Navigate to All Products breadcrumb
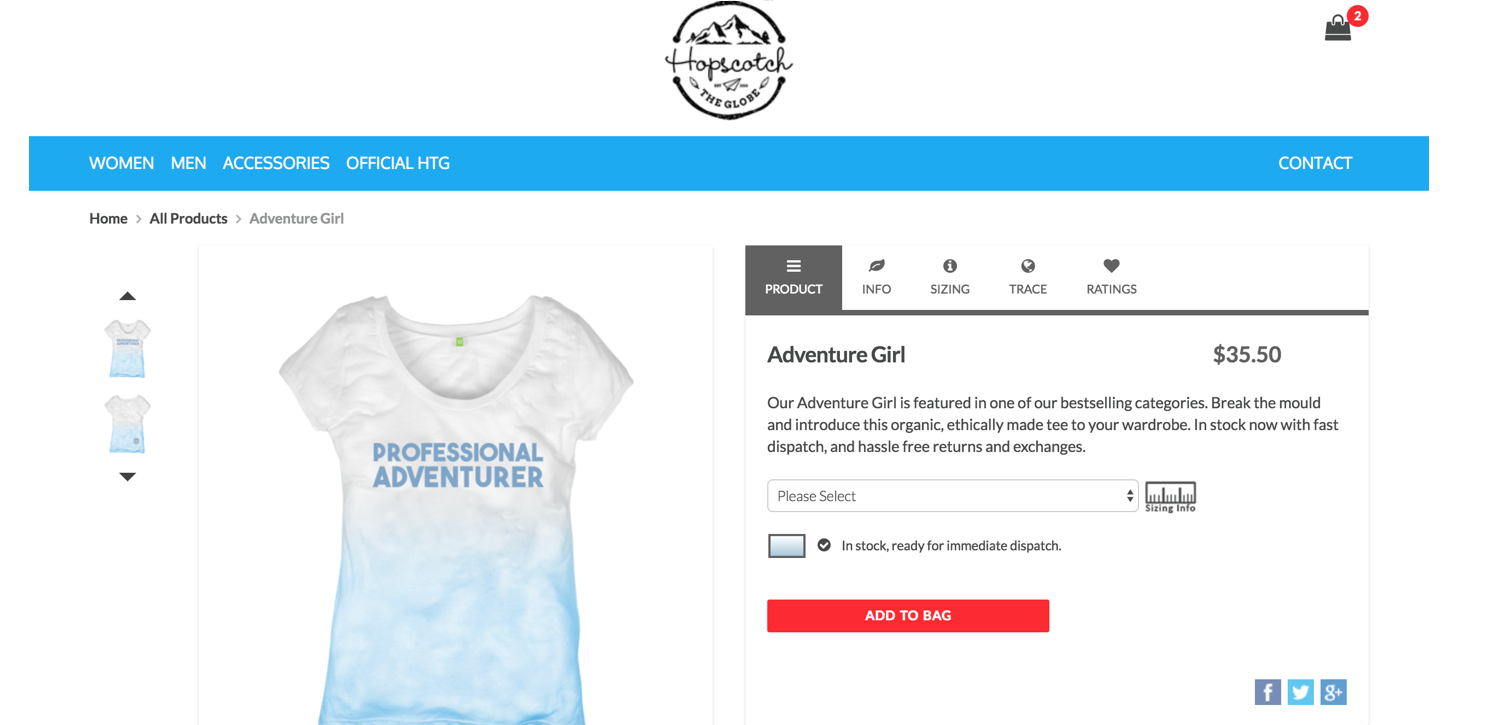 click(189, 218)
